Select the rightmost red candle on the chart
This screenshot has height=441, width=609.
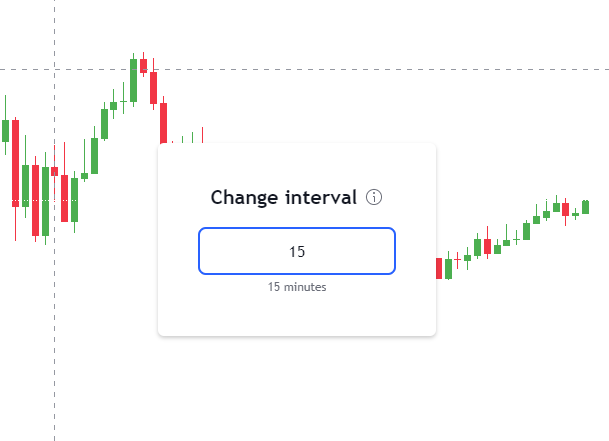(565, 209)
